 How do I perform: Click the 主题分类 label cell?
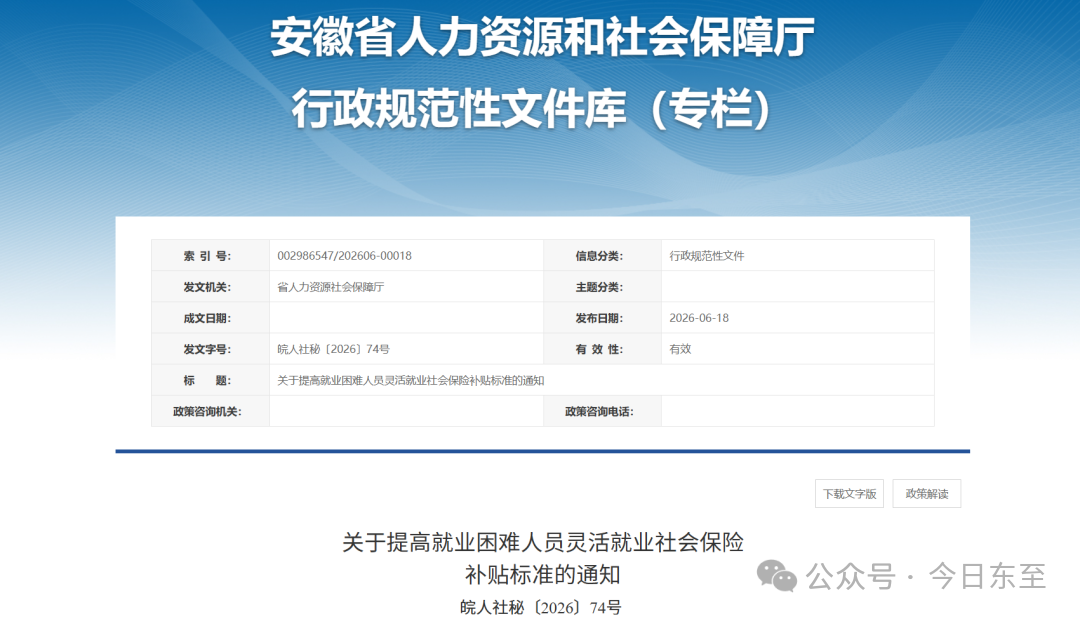tap(603, 287)
